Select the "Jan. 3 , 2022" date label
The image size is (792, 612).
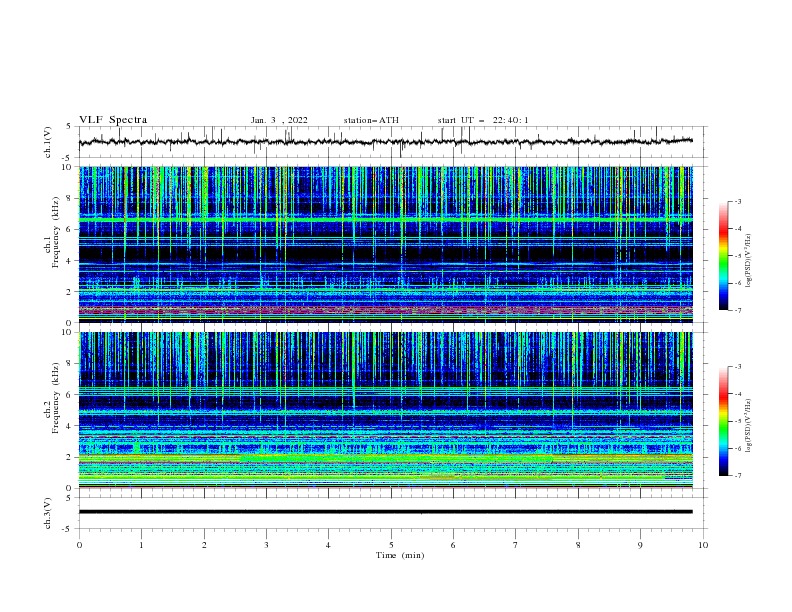tap(279, 120)
